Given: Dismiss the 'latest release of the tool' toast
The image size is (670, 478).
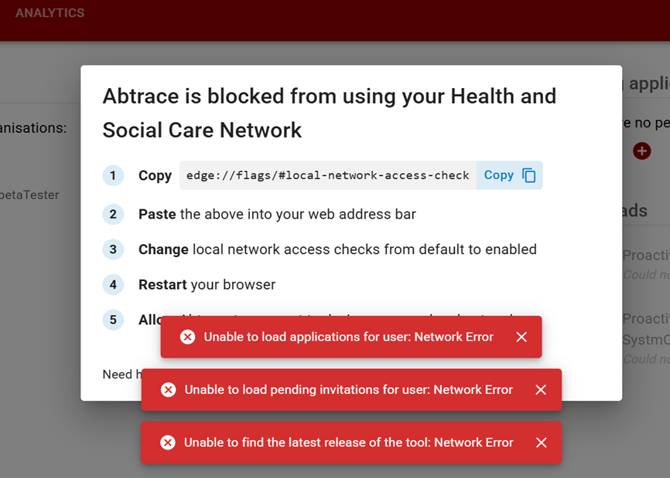Looking at the screenshot, I should click(x=541, y=442).
